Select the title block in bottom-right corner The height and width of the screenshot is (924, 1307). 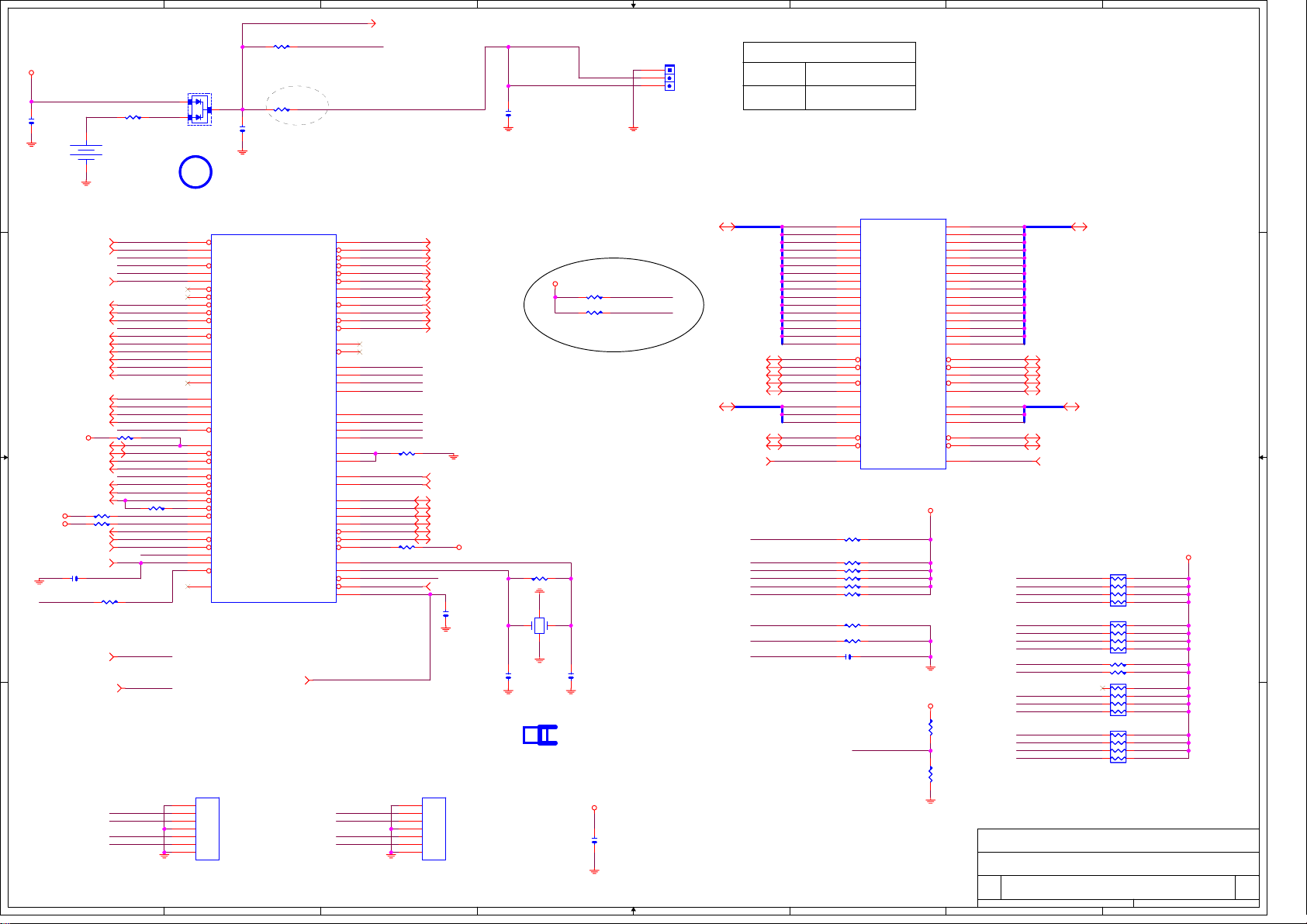(1118, 865)
